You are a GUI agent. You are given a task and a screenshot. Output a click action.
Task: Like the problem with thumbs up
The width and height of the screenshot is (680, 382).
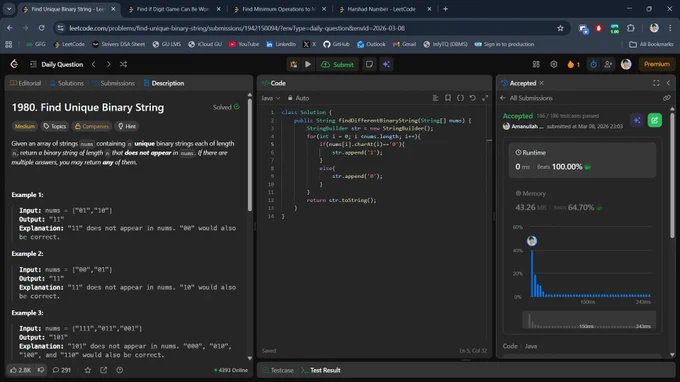tap(20, 370)
